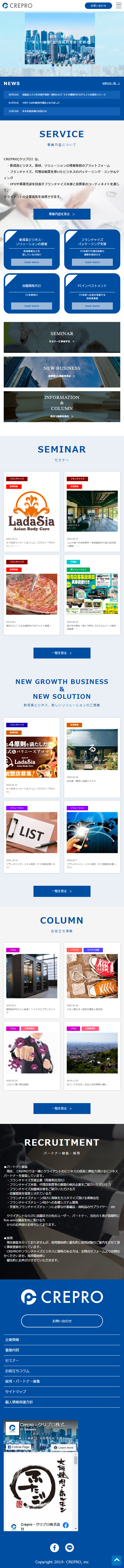The width and height of the screenshot is (124, 1568).
Task: Click the CREPRO logo in header
Action: coord(18,5)
